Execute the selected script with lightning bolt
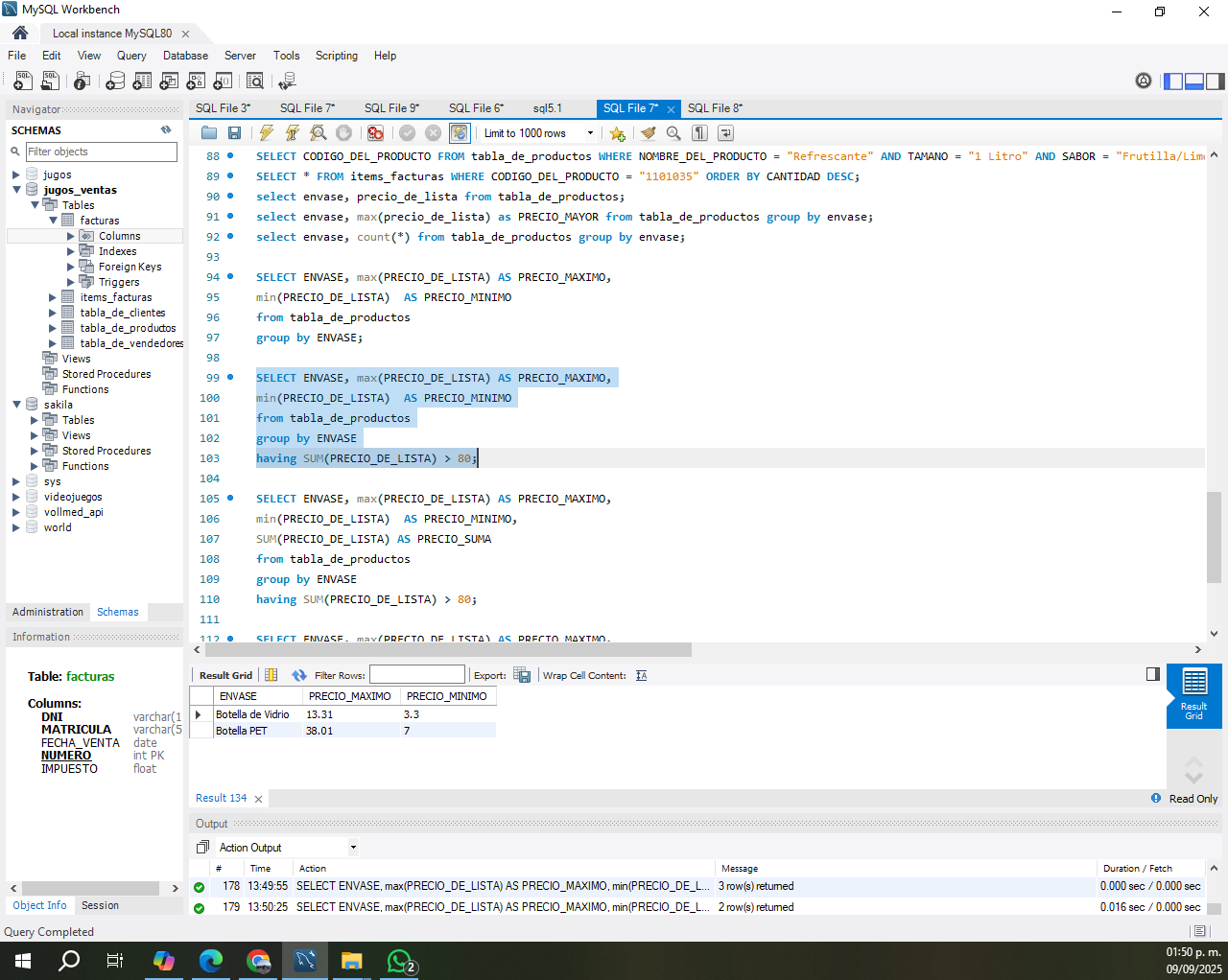The height and width of the screenshot is (980, 1228). [x=267, y=133]
